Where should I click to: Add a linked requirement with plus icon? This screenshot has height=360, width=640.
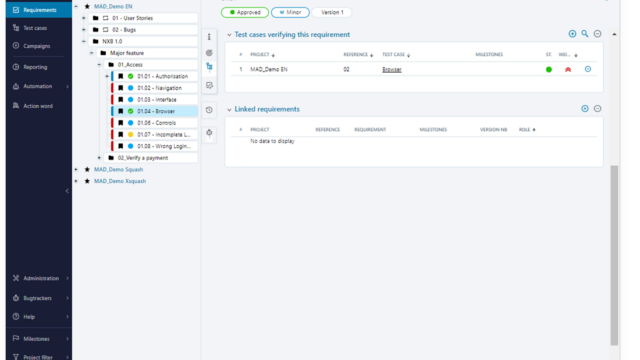(x=585, y=109)
